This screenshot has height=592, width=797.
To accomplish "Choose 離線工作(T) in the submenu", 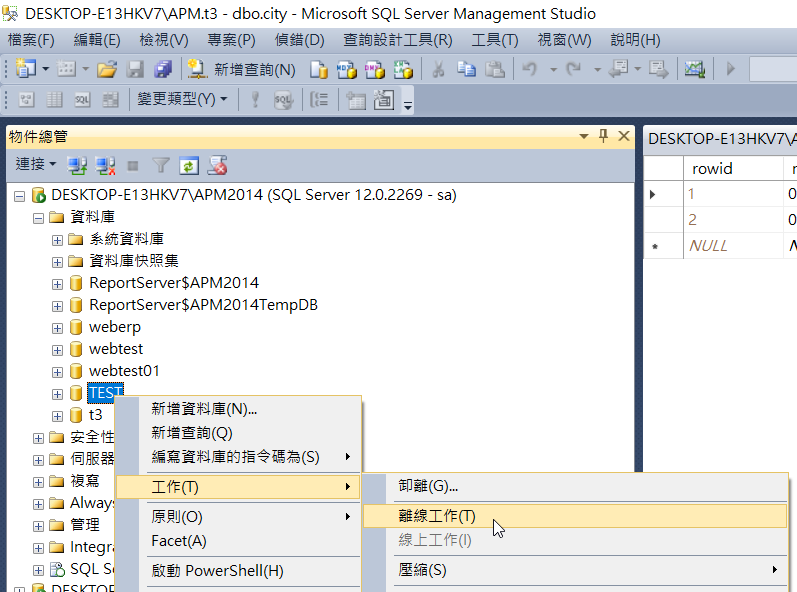I will coord(575,516).
